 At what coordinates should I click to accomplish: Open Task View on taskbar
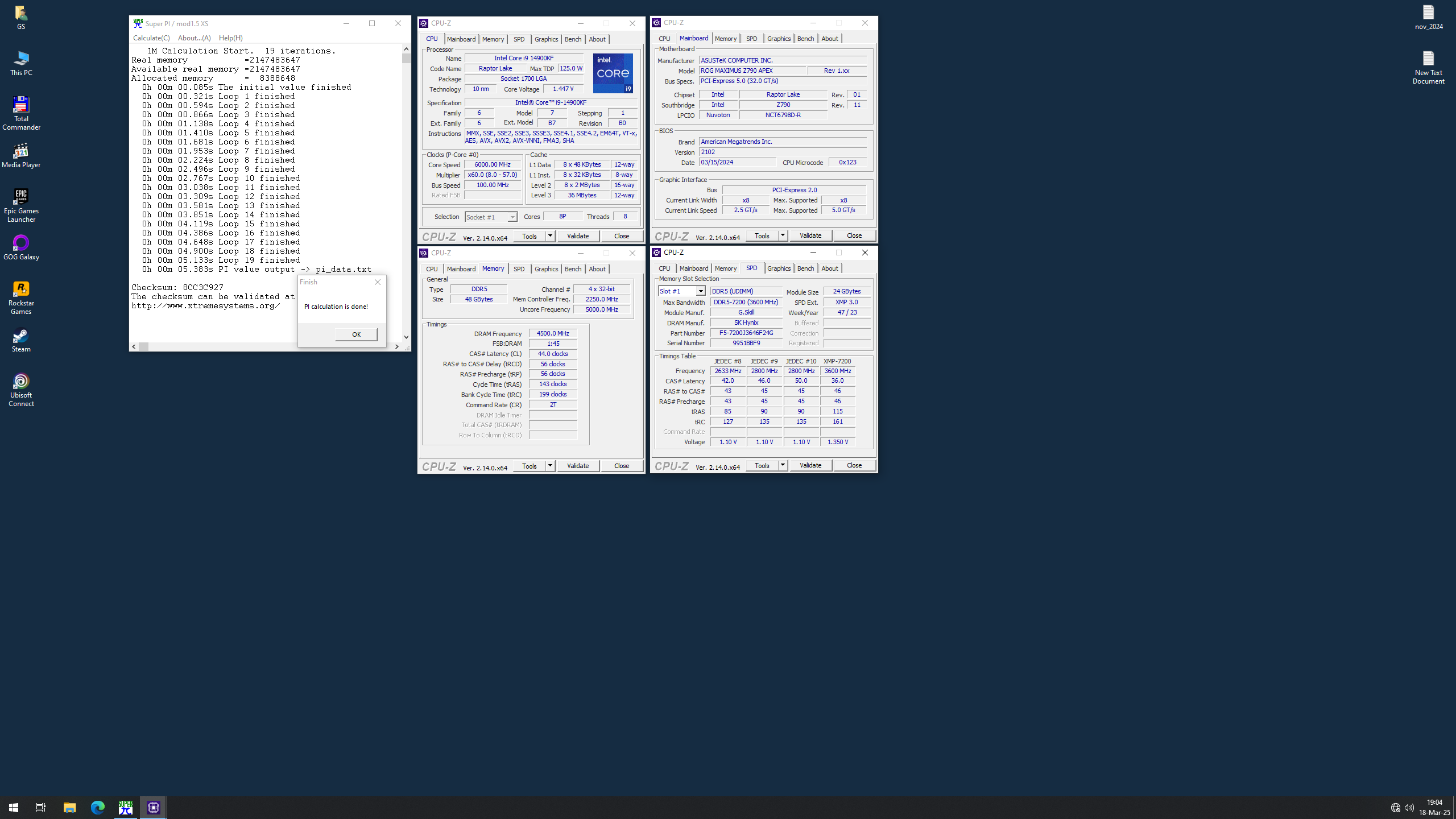tap(41, 807)
